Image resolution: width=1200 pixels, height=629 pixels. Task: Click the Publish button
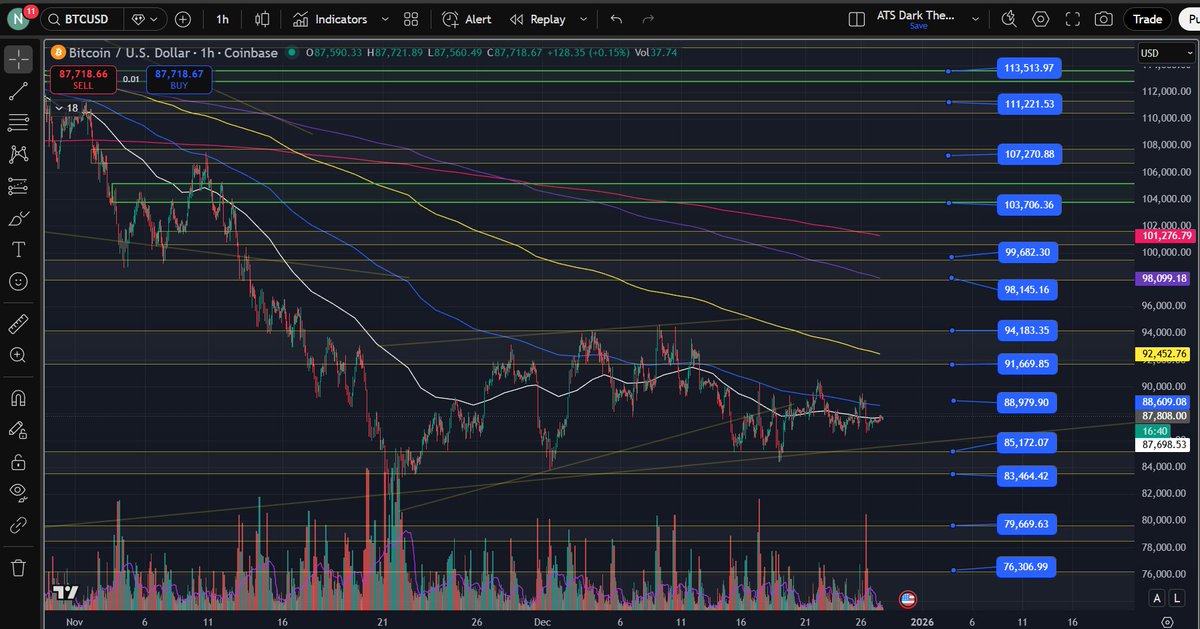[1189, 19]
